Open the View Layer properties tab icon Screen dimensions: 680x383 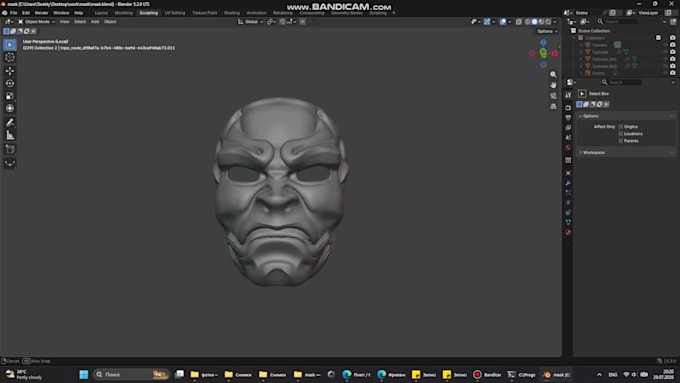pyautogui.click(x=568, y=128)
